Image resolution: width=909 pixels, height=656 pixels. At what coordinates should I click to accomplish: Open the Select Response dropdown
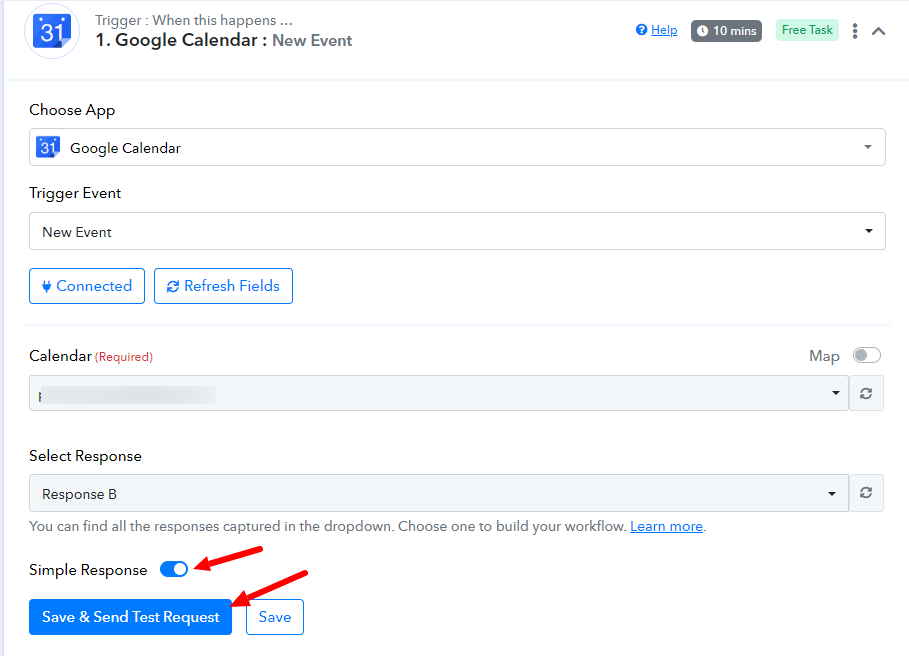coord(439,493)
